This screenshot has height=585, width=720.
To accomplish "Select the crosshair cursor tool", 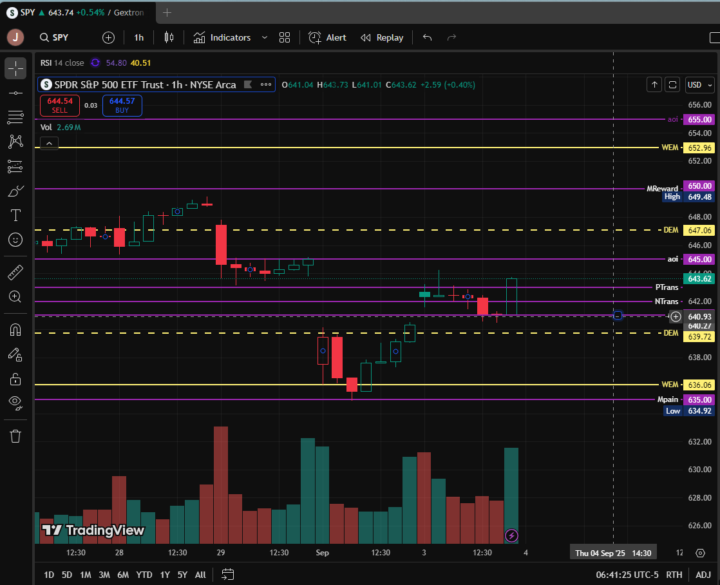I will 15,68.
